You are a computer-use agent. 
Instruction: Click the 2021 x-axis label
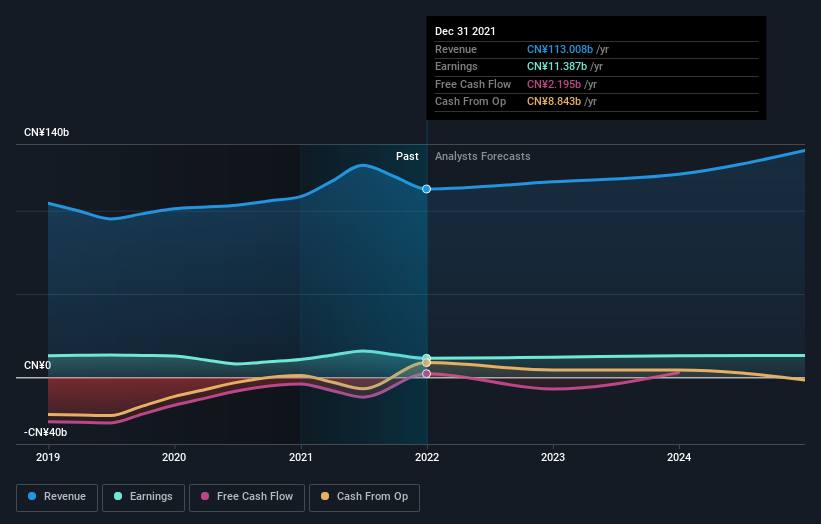point(301,458)
